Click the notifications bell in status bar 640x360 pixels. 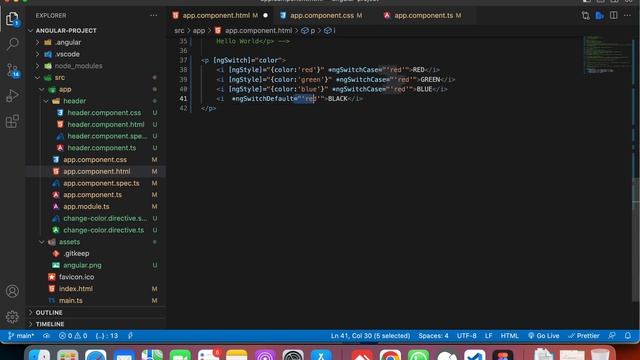point(628,336)
